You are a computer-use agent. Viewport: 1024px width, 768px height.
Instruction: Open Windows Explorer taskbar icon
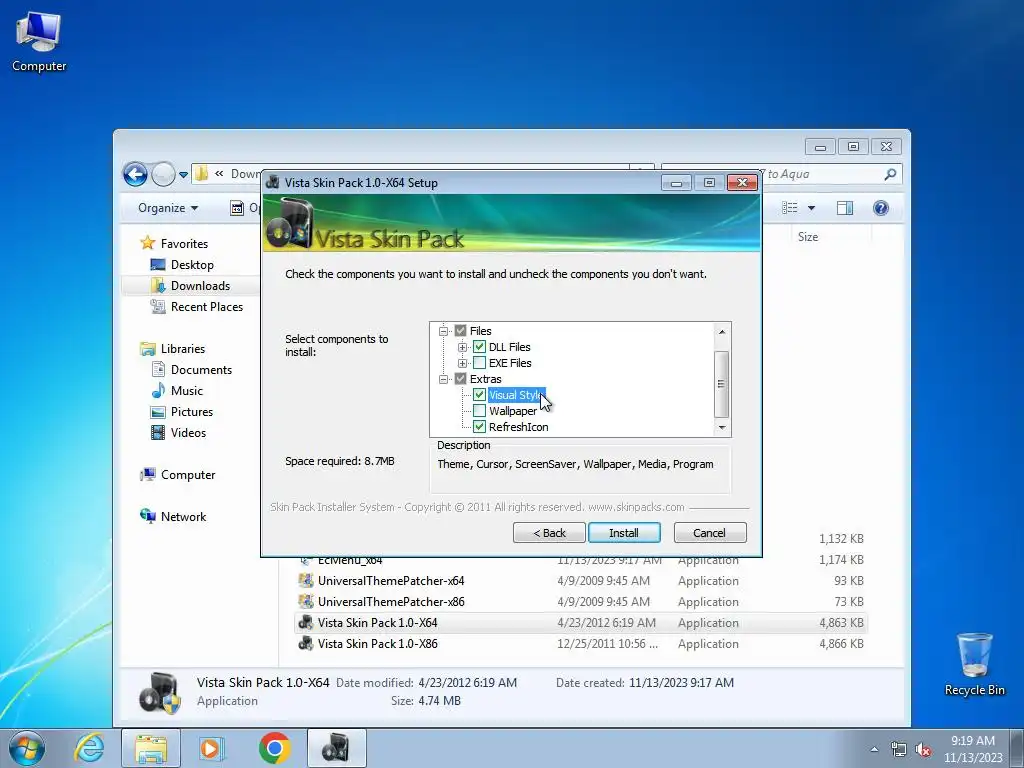tap(152, 748)
